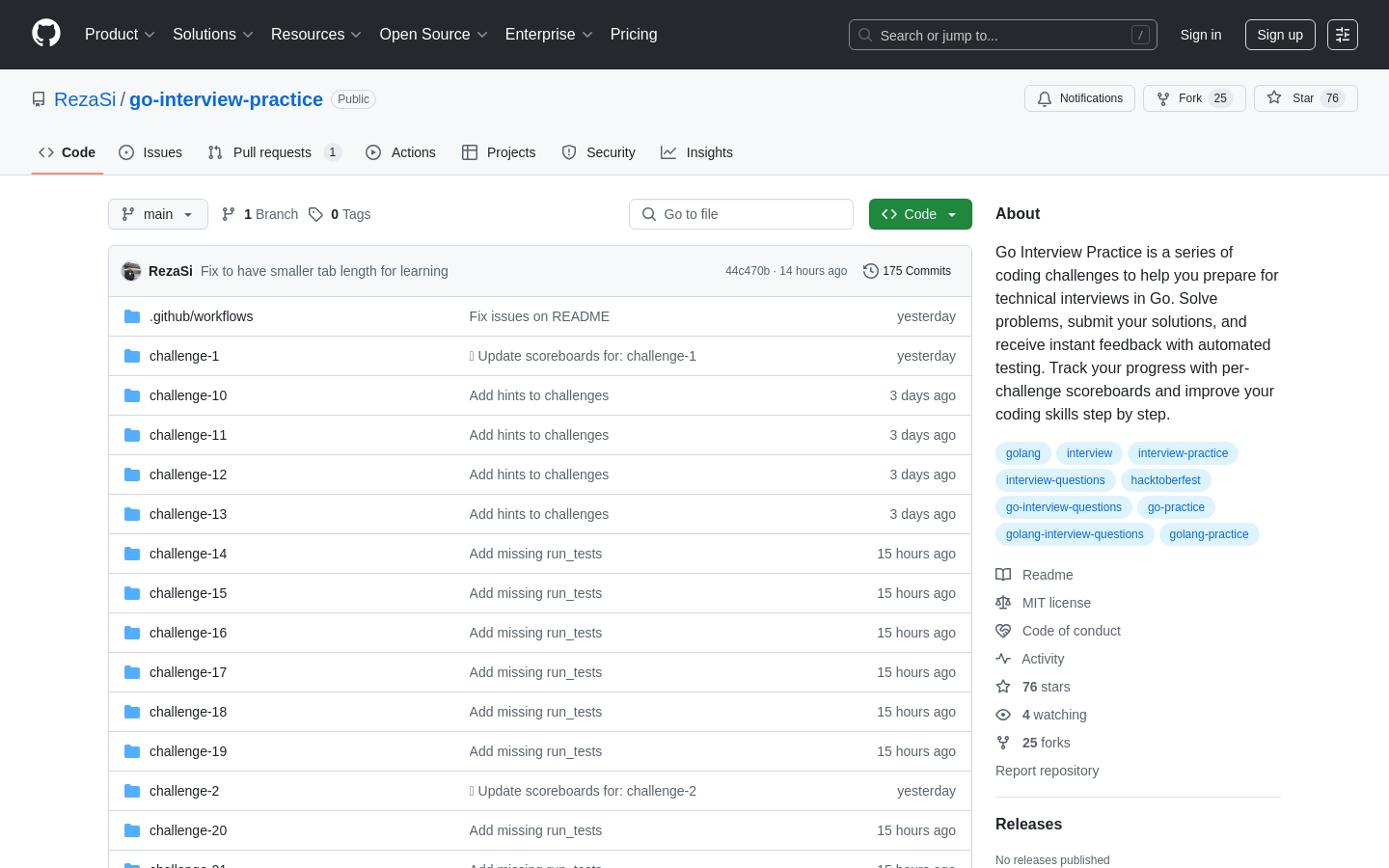1389x868 pixels.
Task: Click the star icon beside 76 stars
Action: pyautogui.click(x=1003, y=687)
